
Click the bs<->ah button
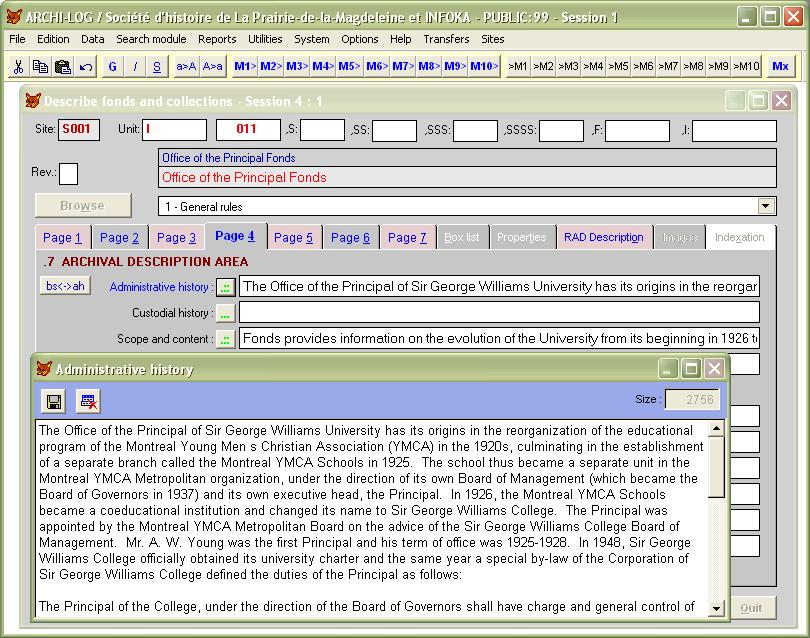(x=66, y=286)
